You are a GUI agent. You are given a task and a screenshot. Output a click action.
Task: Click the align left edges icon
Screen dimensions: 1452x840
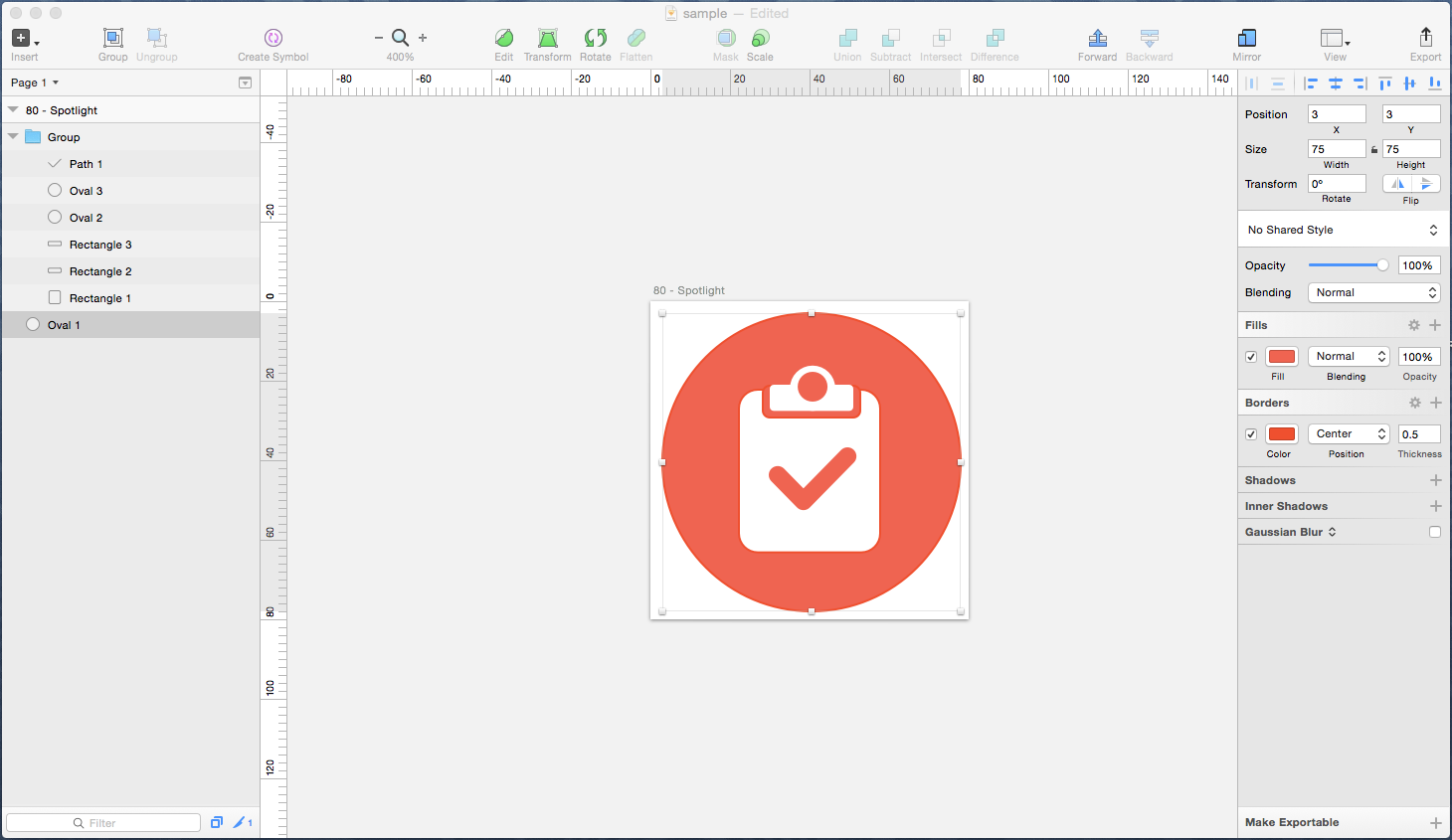(x=1311, y=84)
